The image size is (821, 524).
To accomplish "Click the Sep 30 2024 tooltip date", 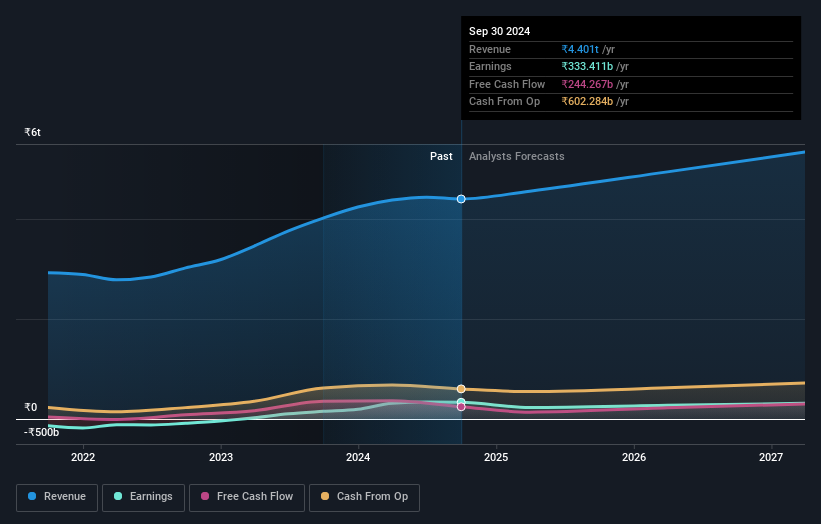I will [x=500, y=31].
